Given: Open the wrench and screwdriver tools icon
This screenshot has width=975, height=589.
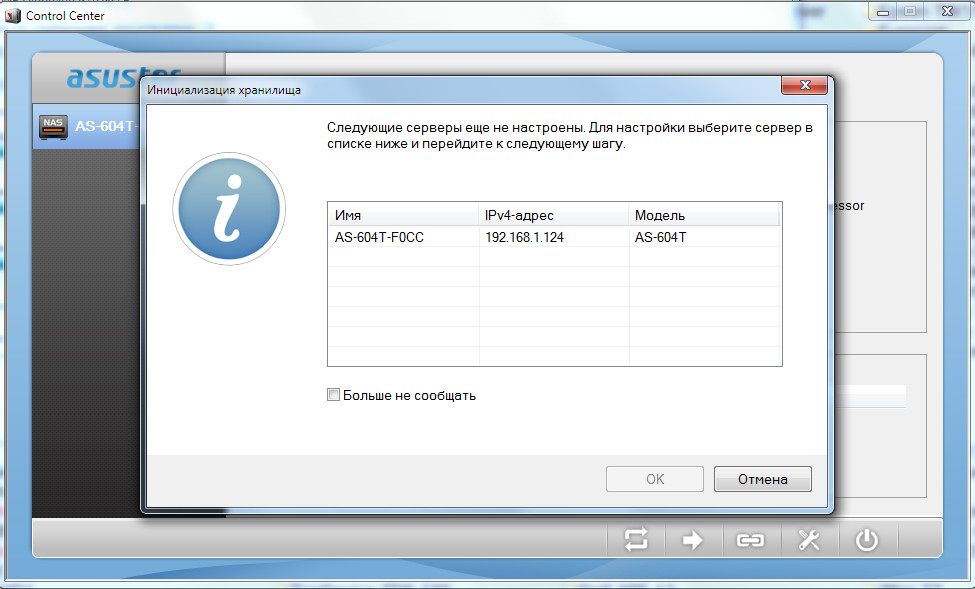Looking at the screenshot, I should tap(808, 540).
